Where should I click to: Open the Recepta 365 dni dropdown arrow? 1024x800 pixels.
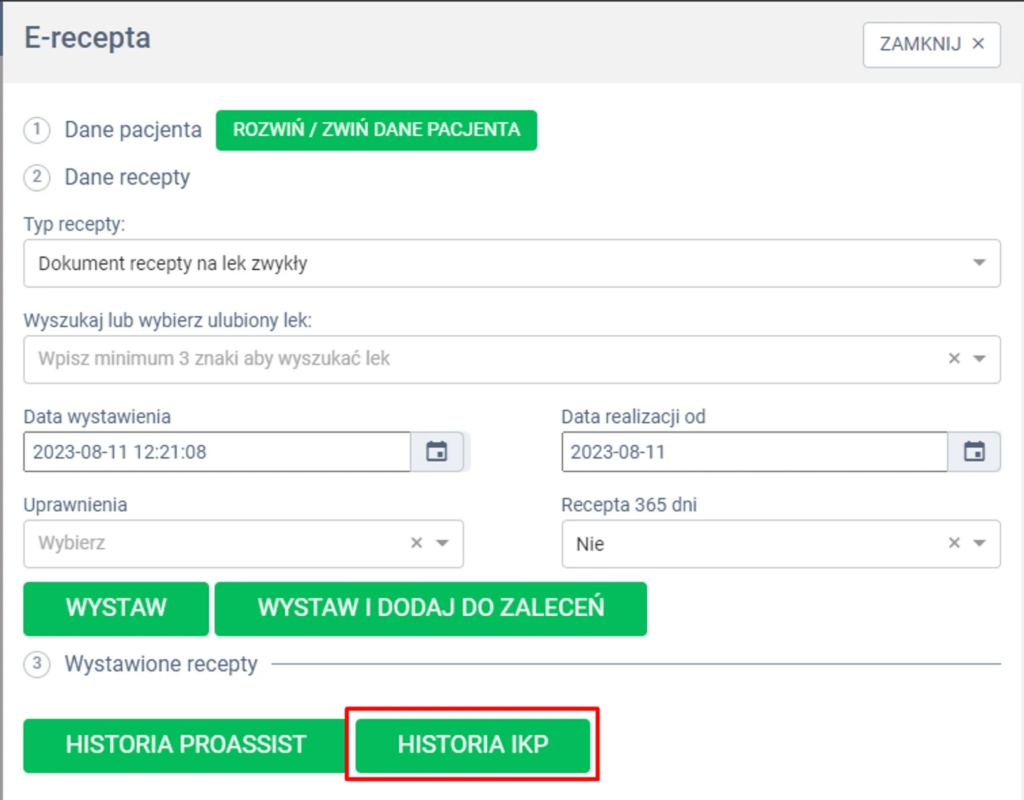pyautogui.click(x=979, y=543)
